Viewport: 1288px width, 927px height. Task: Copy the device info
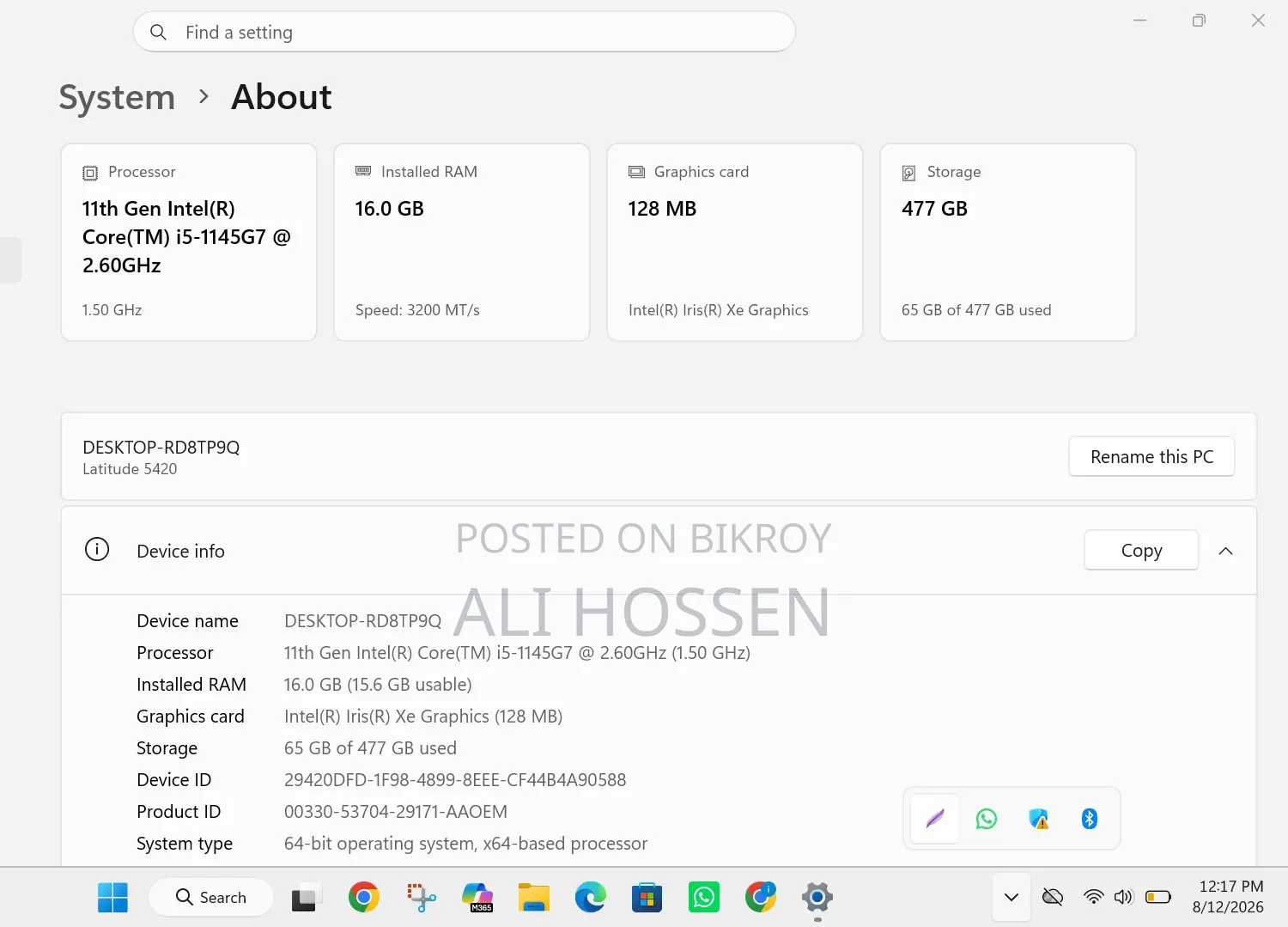click(x=1141, y=550)
